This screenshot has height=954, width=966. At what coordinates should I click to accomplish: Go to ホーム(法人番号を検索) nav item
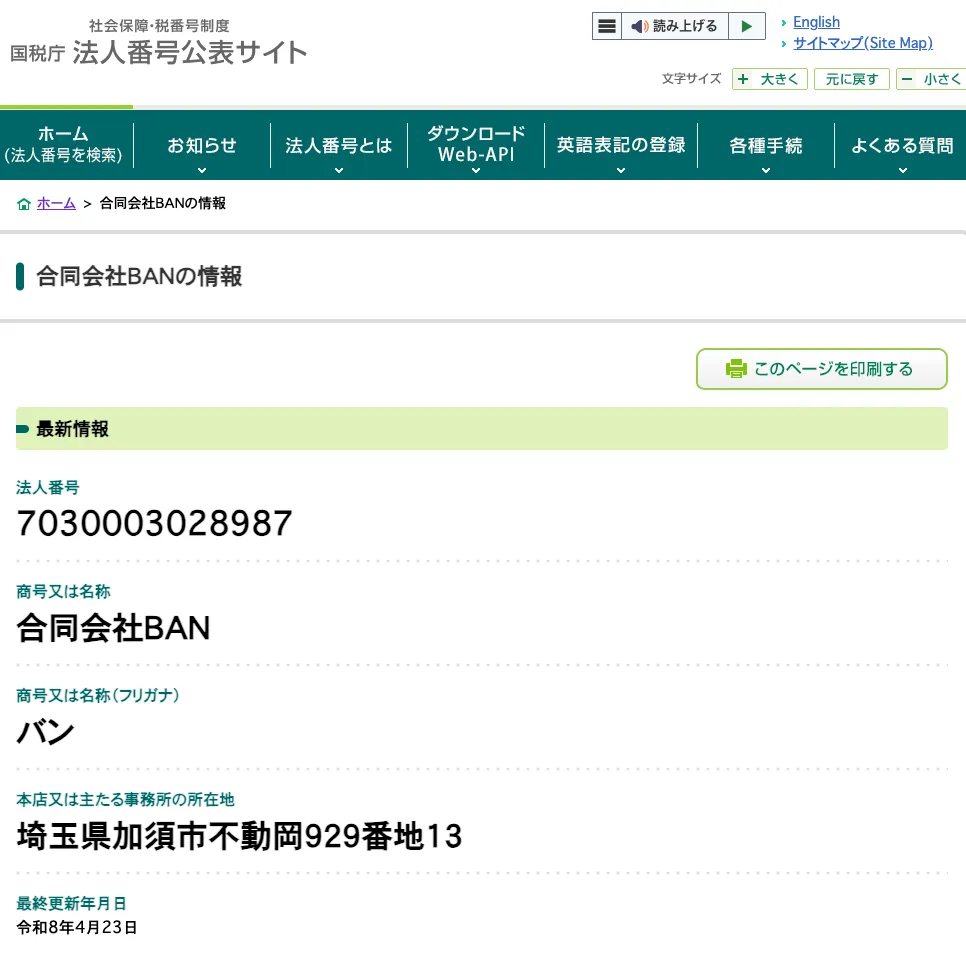pos(64,145)
